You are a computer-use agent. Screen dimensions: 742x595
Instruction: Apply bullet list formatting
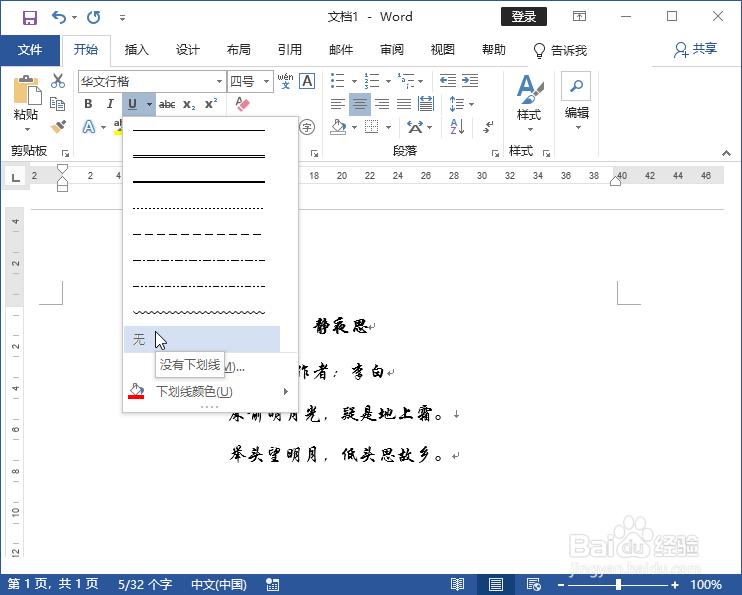[x=337, y=80]
